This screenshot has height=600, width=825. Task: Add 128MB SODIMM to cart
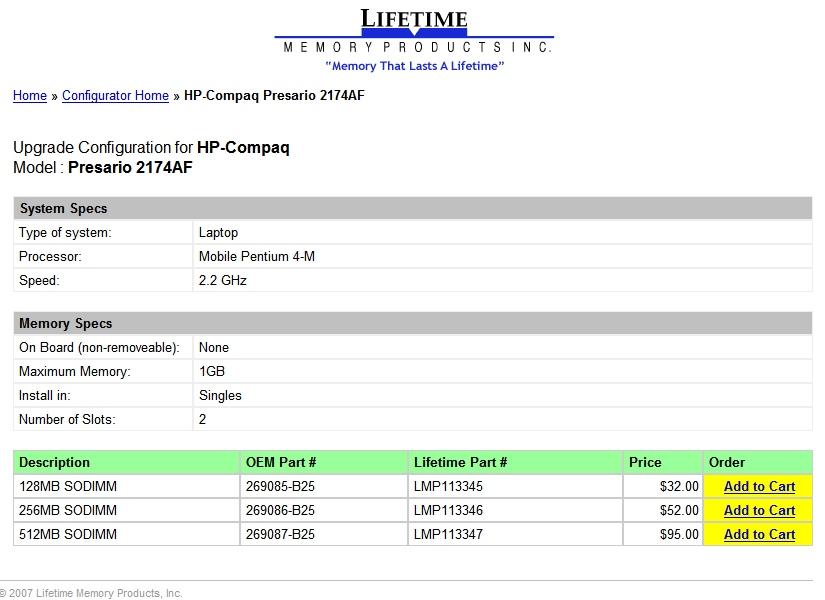click(x=759, y=486)
